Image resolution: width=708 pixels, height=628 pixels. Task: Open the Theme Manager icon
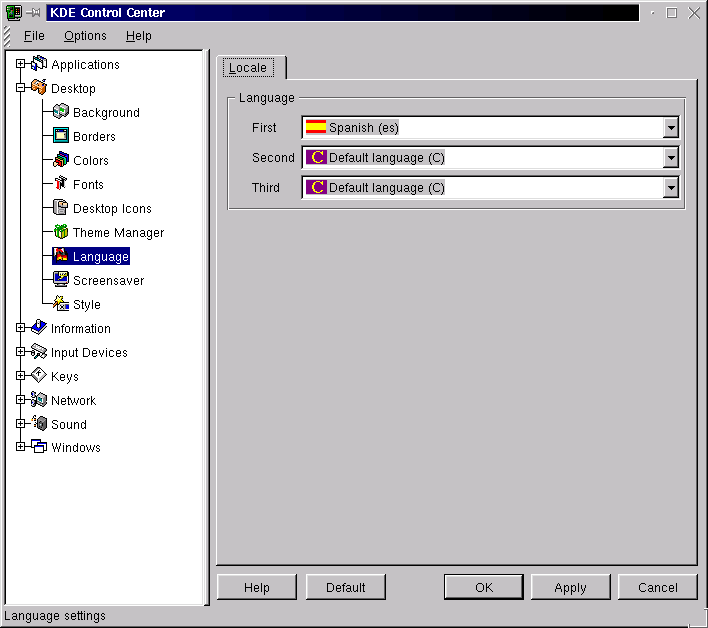pos(61,232)
